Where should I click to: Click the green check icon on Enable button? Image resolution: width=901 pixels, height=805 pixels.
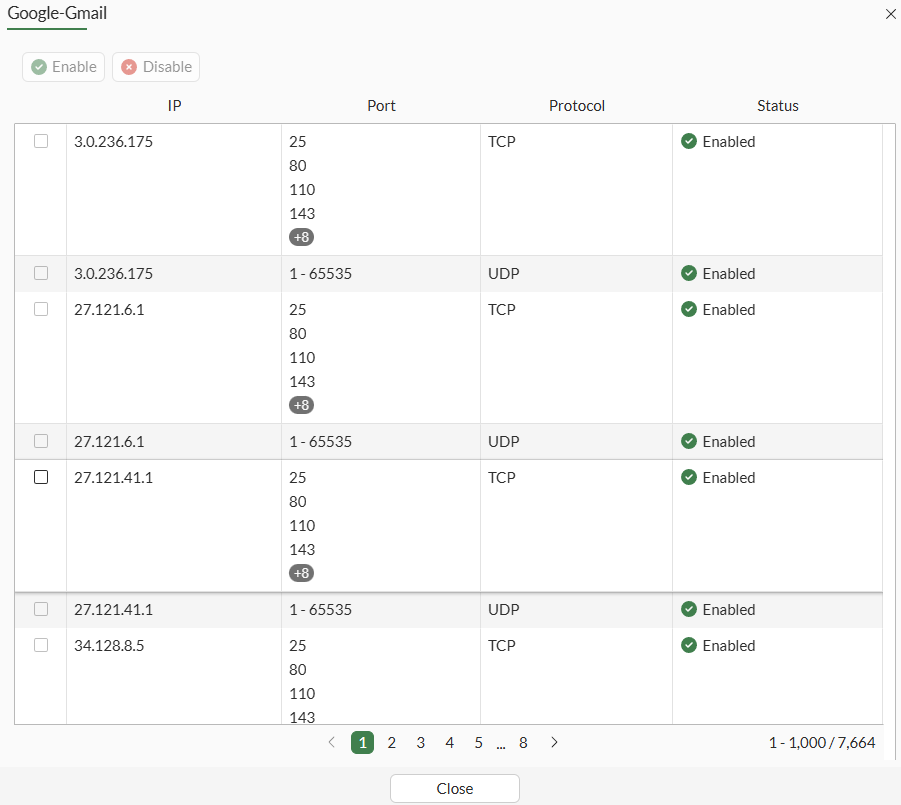38,67
